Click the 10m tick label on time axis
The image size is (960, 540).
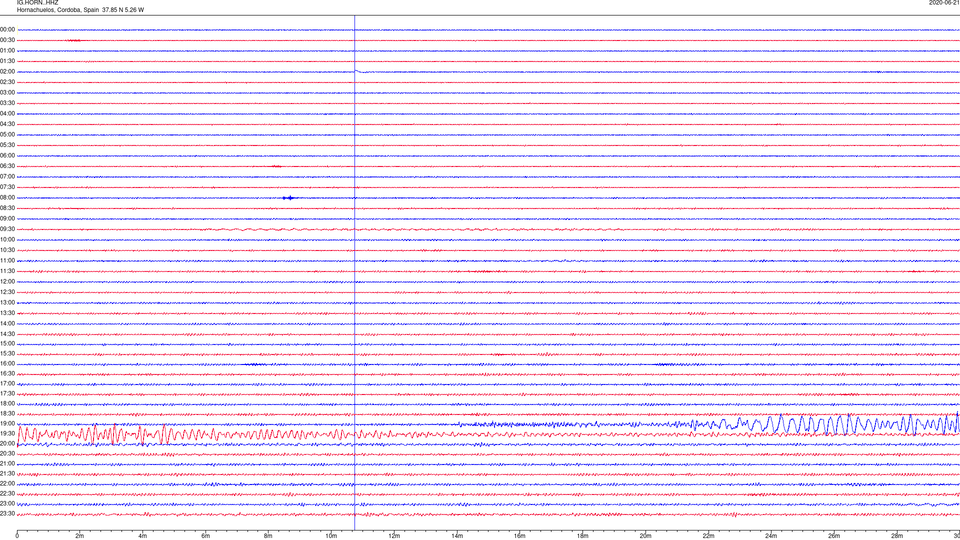(x=331, y=536)
